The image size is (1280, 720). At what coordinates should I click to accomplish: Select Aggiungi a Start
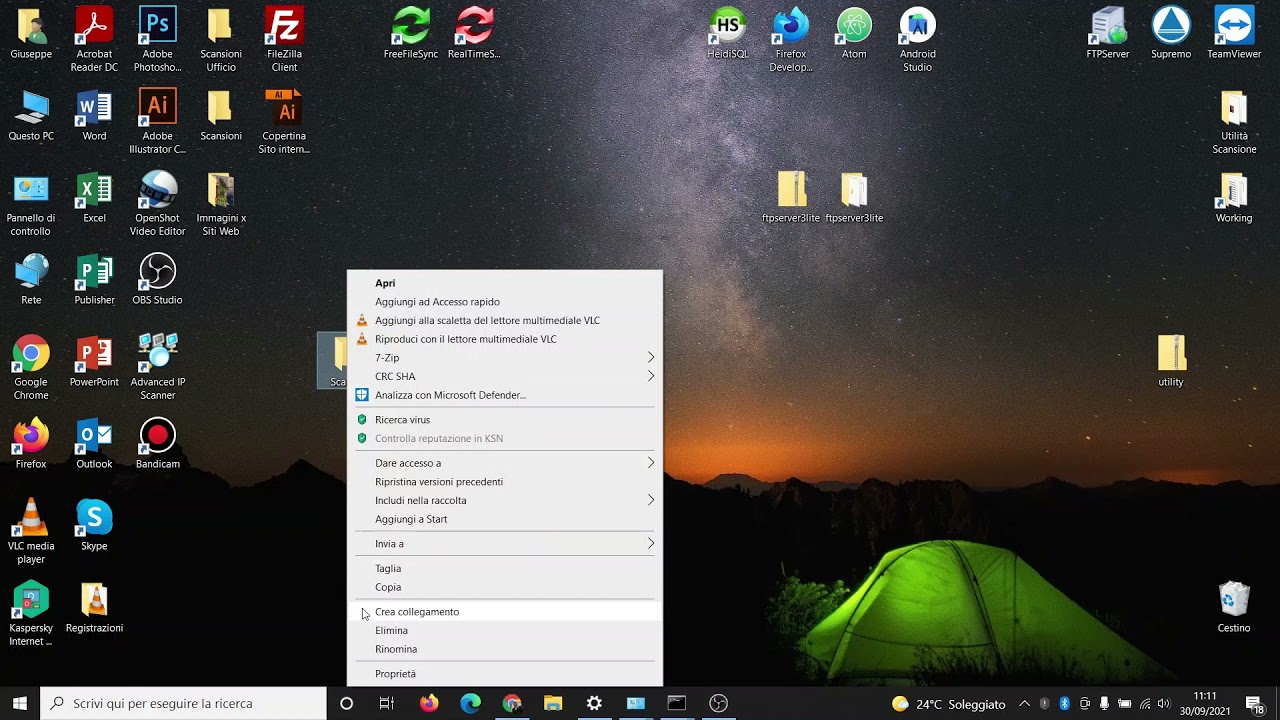point(504,519)
